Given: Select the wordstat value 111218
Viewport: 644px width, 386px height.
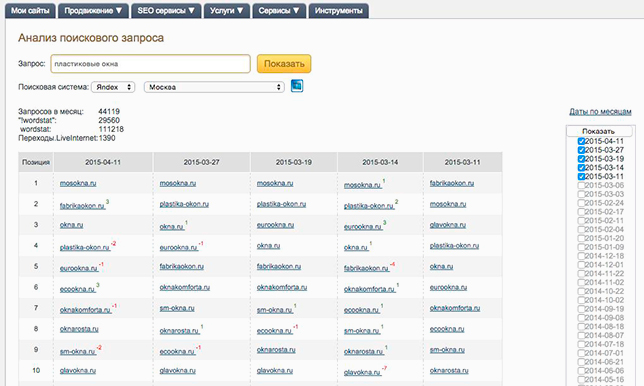Looking at the screenshot, I should click(x=111, y=129).
